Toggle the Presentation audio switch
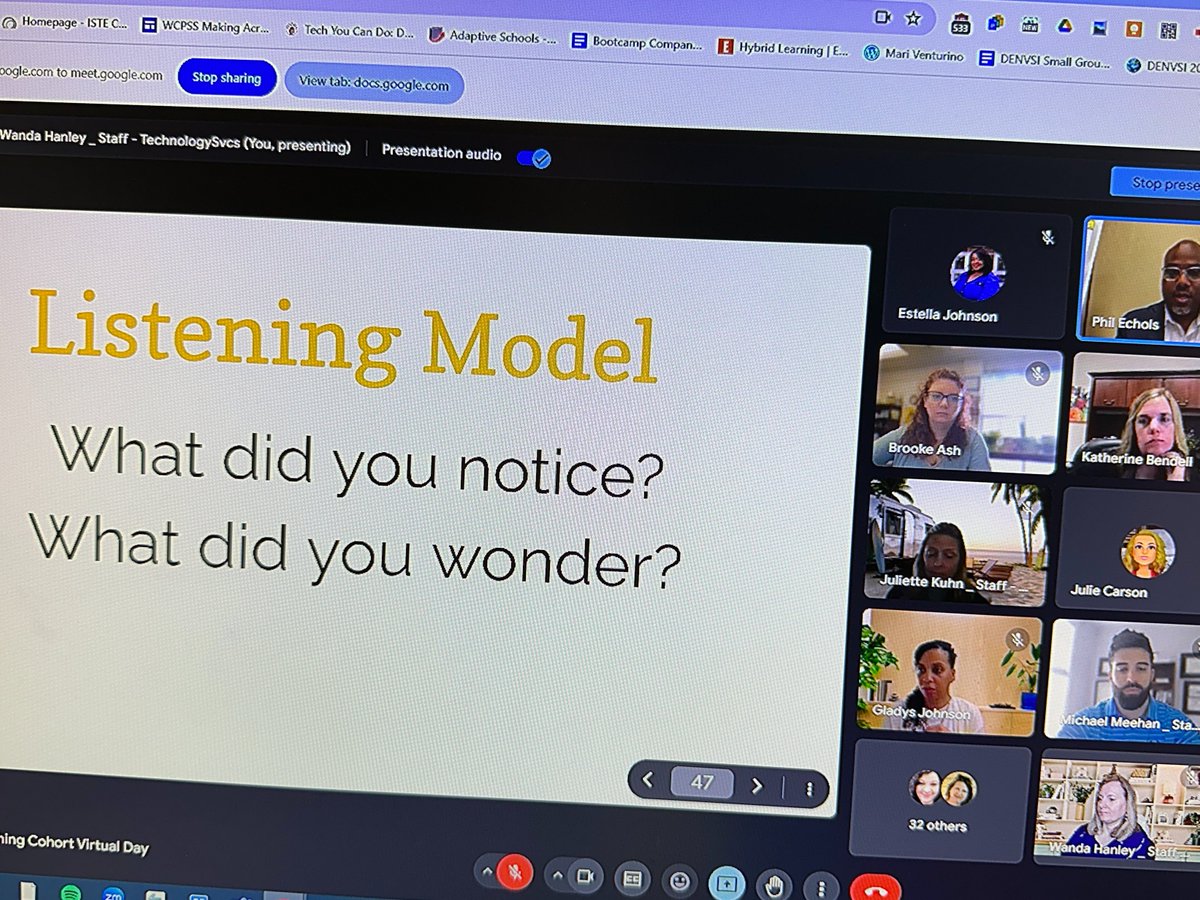This screenshot has width=1200, height=900. point(533,157)
